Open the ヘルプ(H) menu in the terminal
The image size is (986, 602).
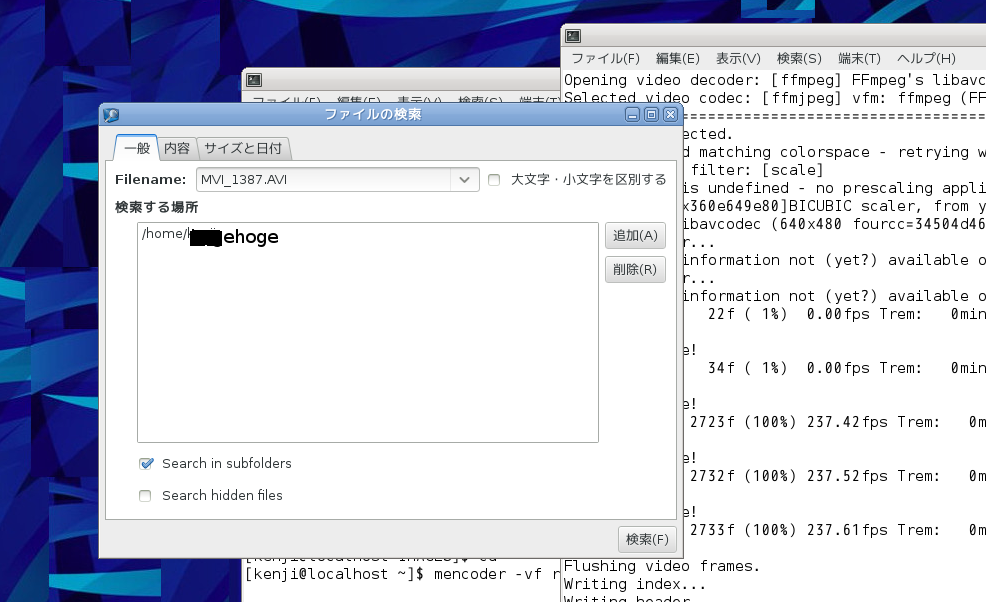[x=925, y=59]
